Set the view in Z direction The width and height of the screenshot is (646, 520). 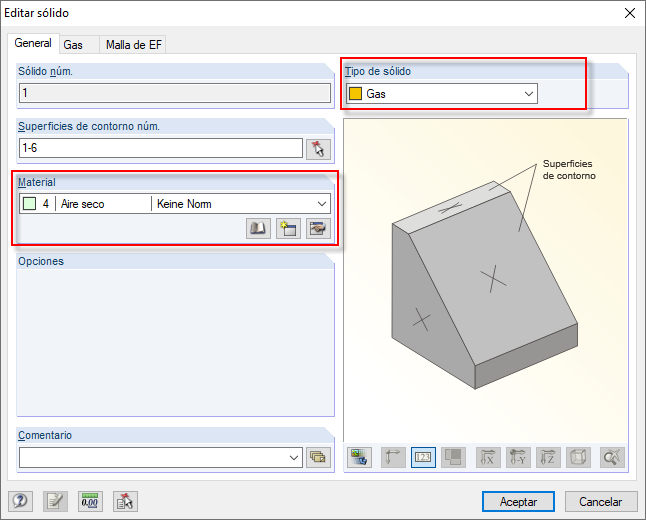click(x=548, y=457)
